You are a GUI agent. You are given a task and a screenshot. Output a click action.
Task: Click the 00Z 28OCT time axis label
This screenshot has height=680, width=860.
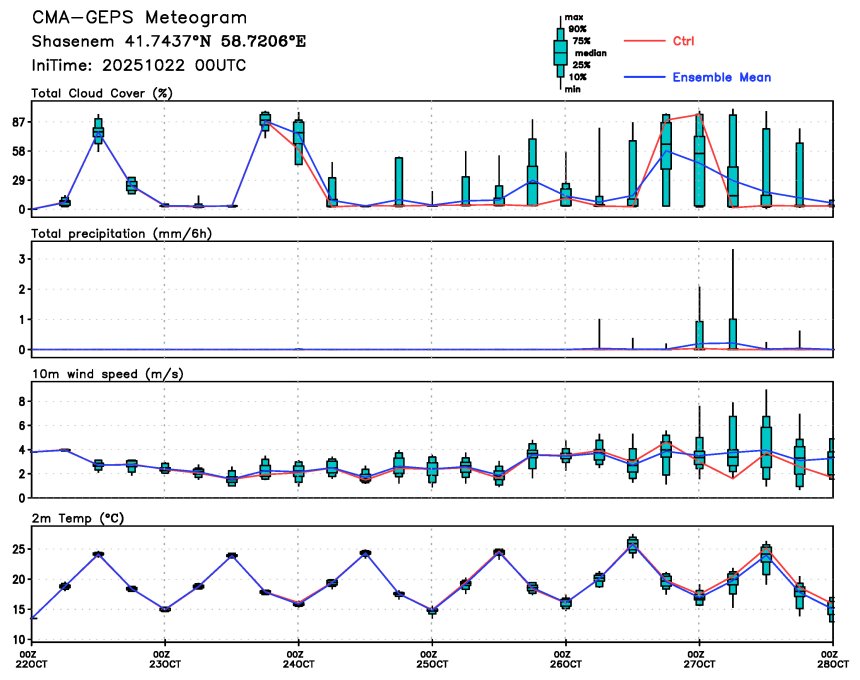pyautogui.click(x=834, y=659)
